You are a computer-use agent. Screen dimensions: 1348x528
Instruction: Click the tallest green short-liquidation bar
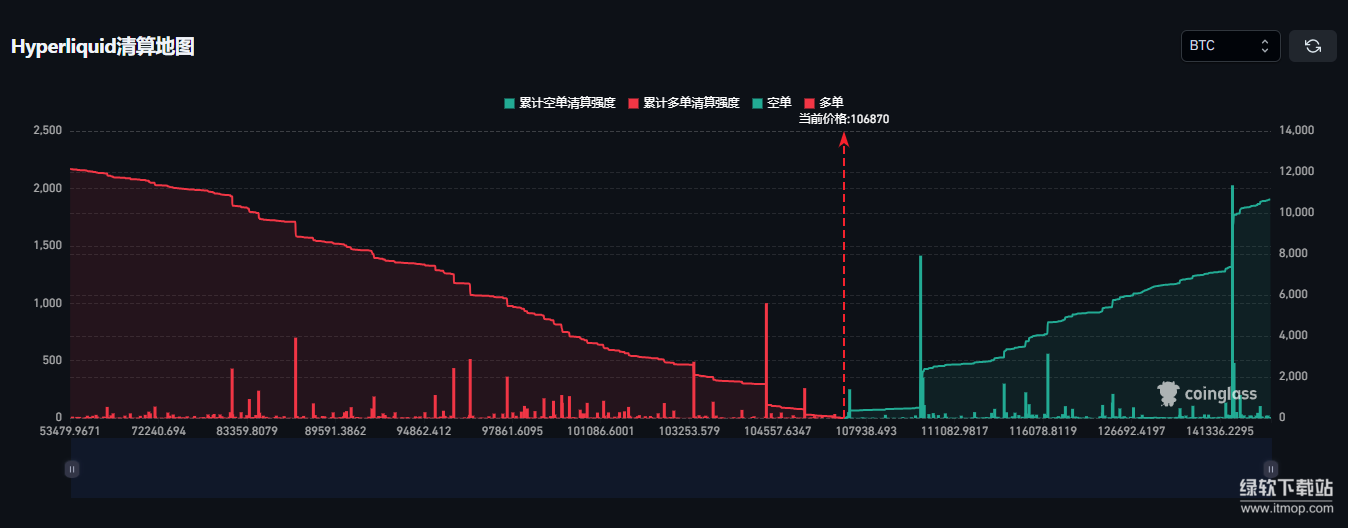[x=1232, y=301]
